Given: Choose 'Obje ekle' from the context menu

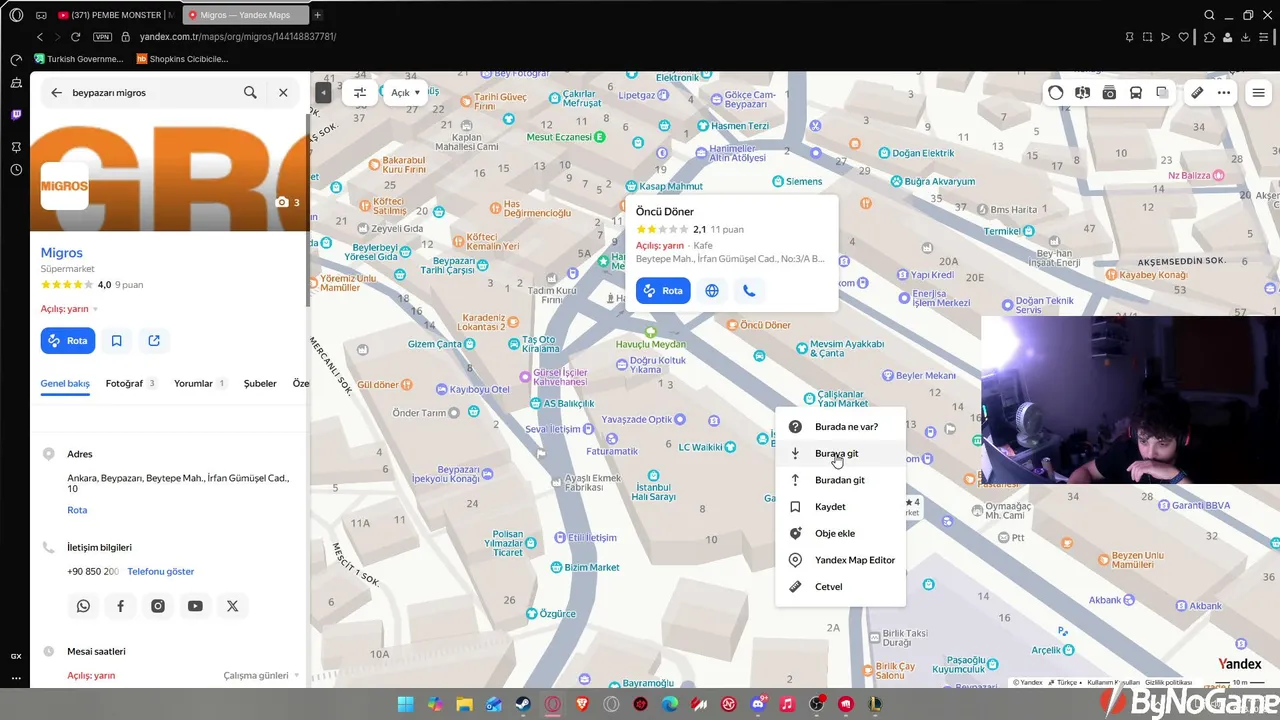Looking at the screenshot, I should 840,533.
